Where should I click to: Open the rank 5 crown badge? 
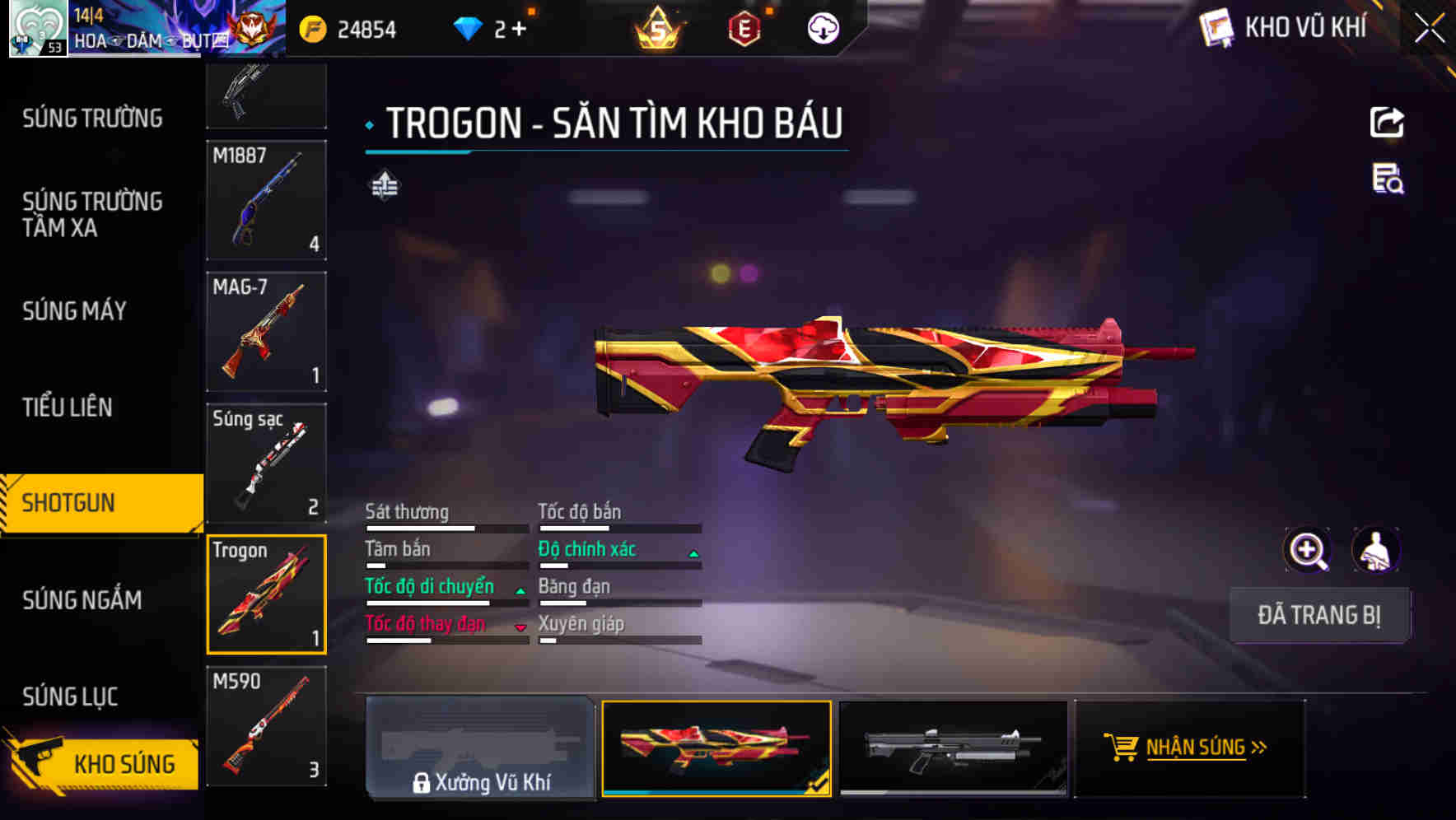coord(657,30)
